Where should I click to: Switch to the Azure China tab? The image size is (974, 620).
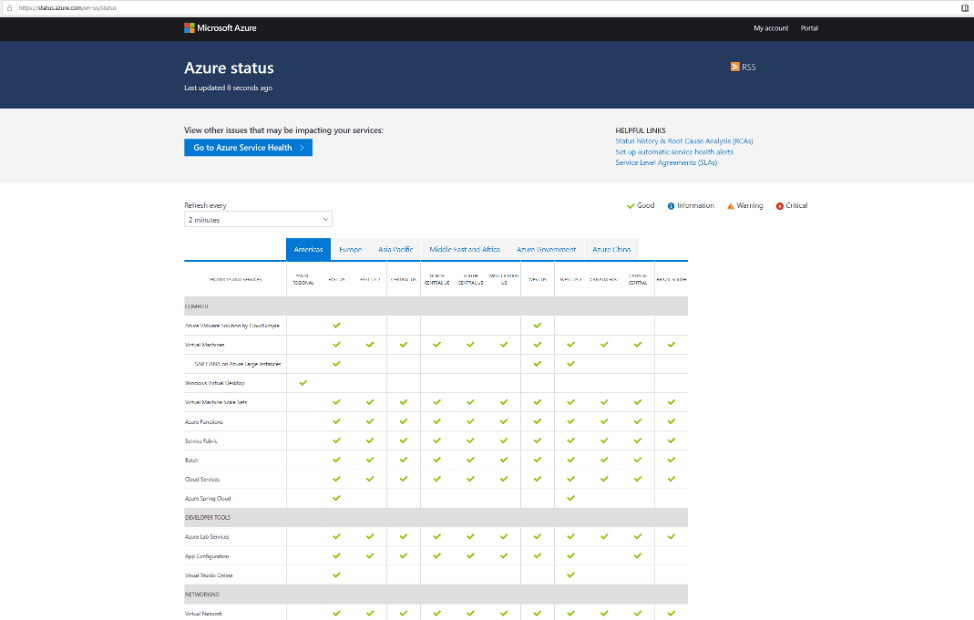[x=611, y=250]
